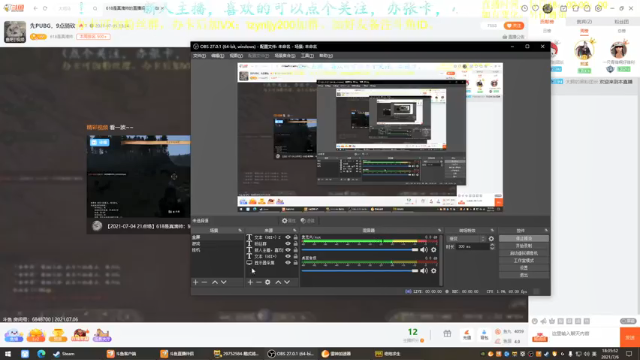This screenshot has height=360, width=640.
Task: Click the Properties gear button above the docks
Action: click(289, 220)
